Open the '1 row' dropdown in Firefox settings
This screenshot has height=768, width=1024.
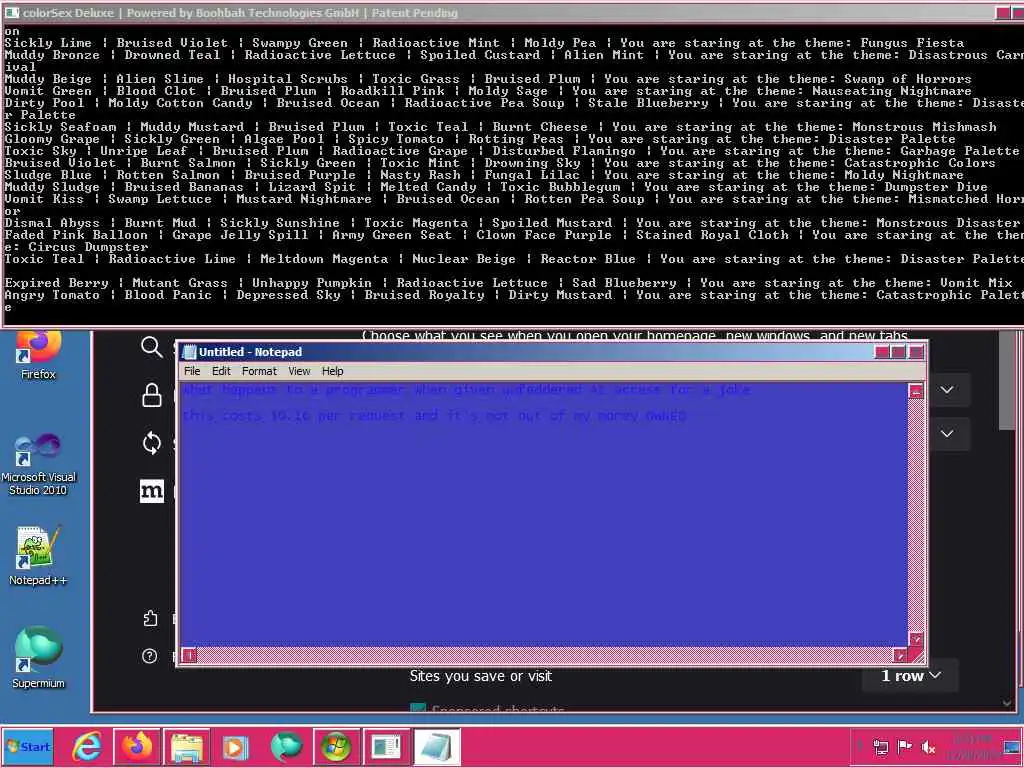coord(910,676)
